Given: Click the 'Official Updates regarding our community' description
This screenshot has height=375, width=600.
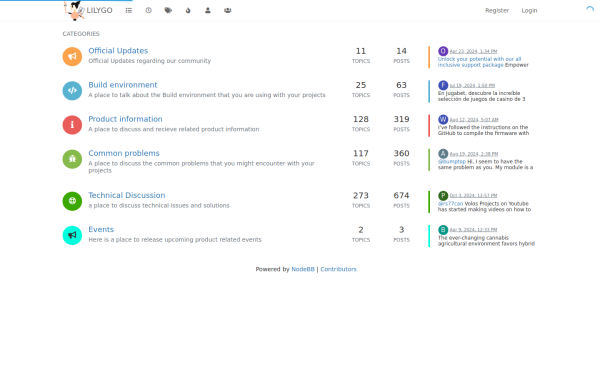Looking at the screenshot, I should [150, 61].
